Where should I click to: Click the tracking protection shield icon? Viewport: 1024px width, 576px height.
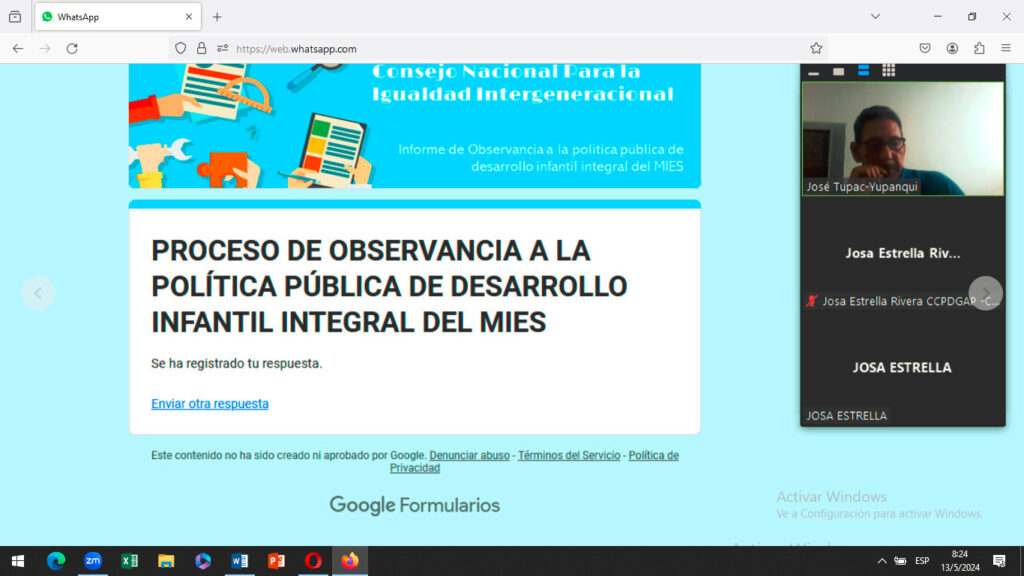[x=181, y=48]
